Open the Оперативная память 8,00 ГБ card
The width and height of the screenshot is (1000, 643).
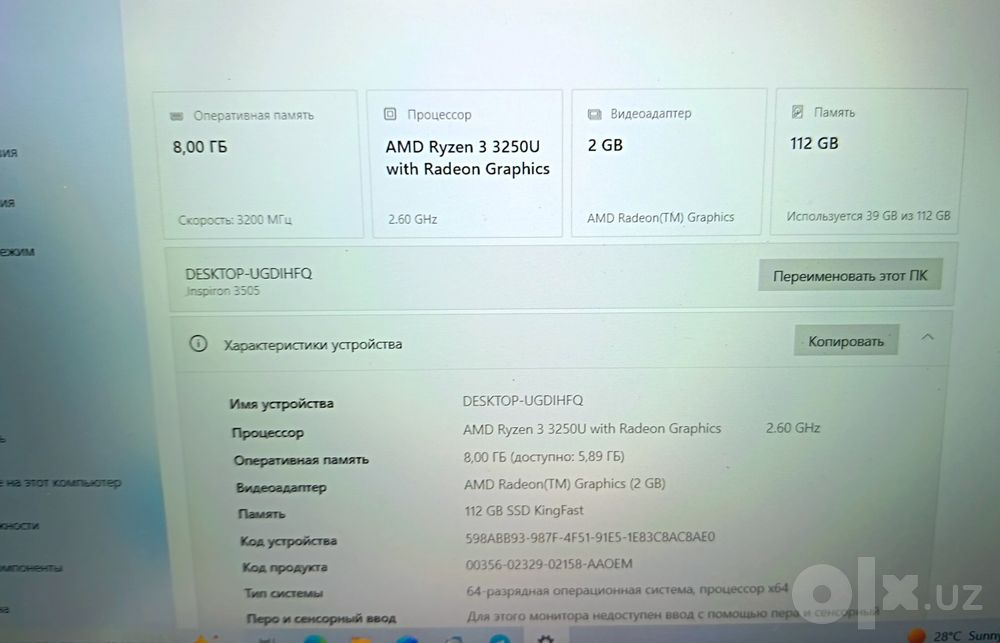258,165
